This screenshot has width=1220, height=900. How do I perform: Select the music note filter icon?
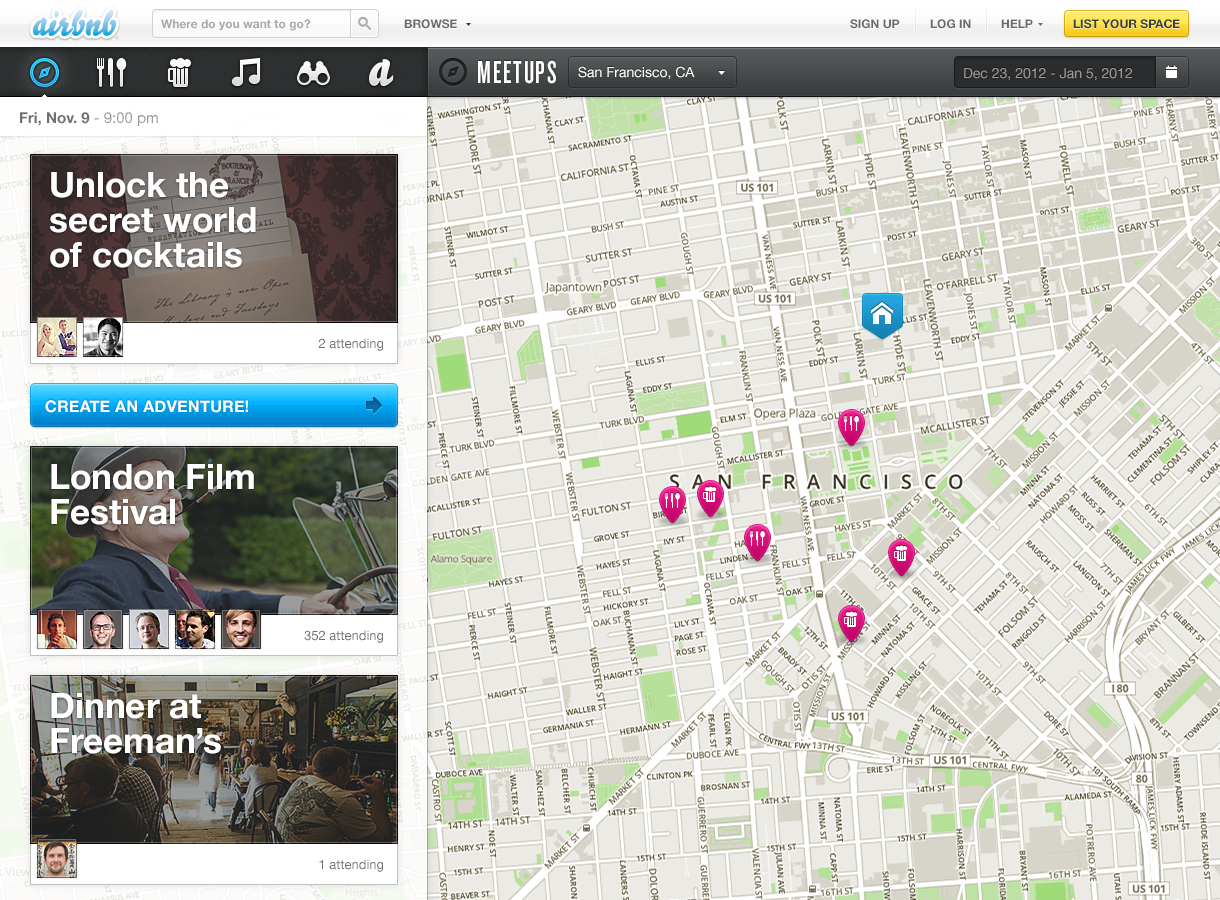245,71
